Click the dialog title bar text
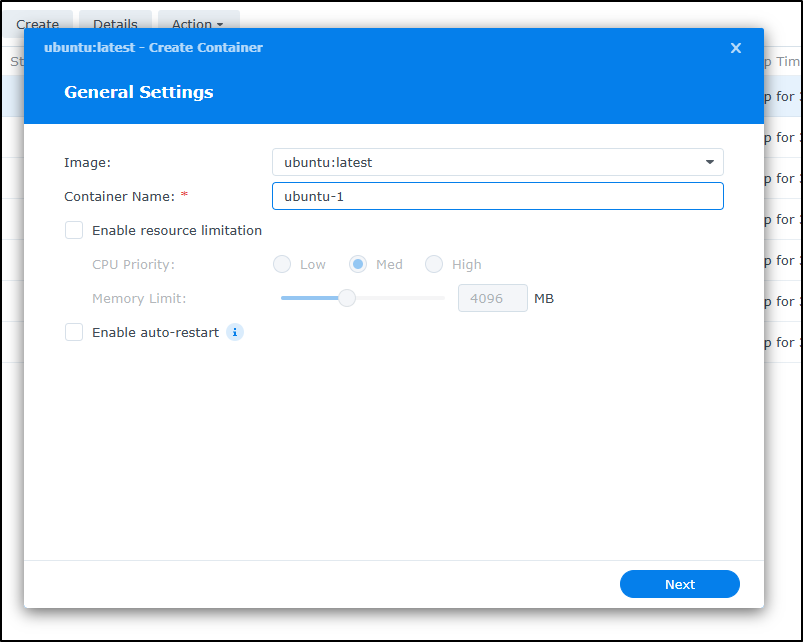Screen dimensions: 803x642 (x=154, y=48)
